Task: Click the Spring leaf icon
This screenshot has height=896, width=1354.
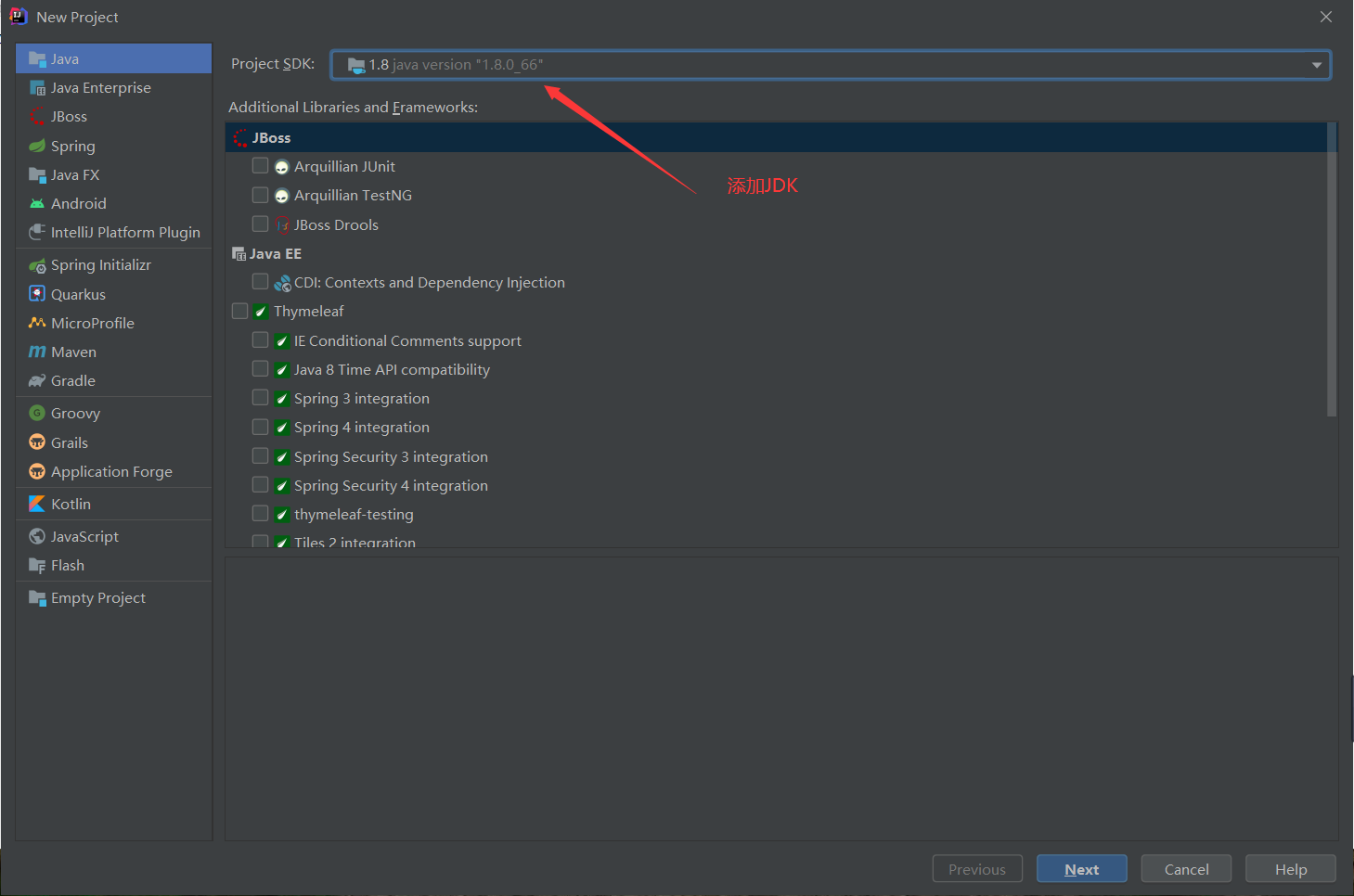Action: (x=37, y=146)
